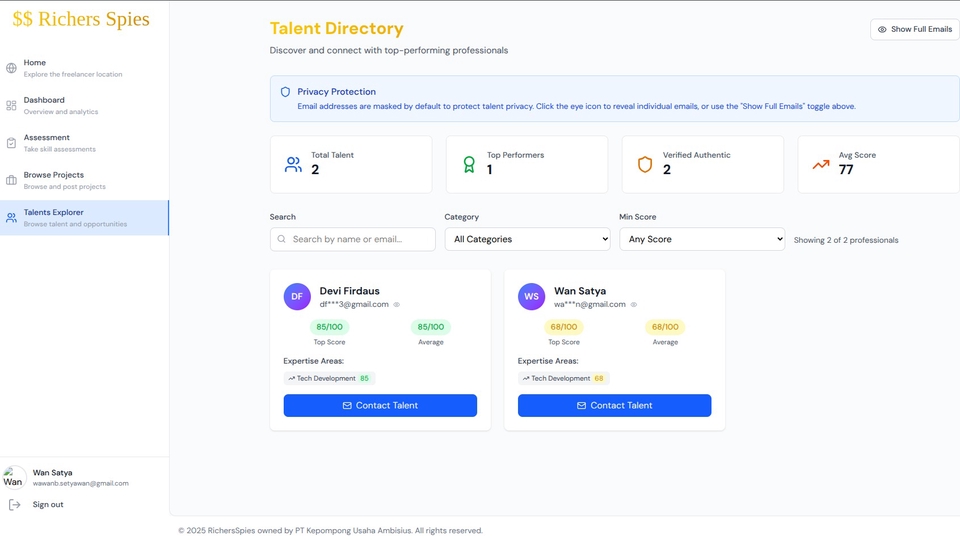The image size is (960, 540).
Task: Click the Tech Development 85 expertise tag
Action: 329,378
